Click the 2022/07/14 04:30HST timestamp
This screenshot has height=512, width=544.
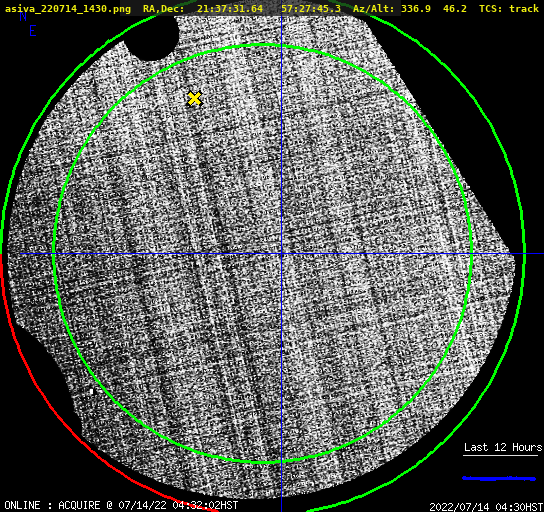486,507
